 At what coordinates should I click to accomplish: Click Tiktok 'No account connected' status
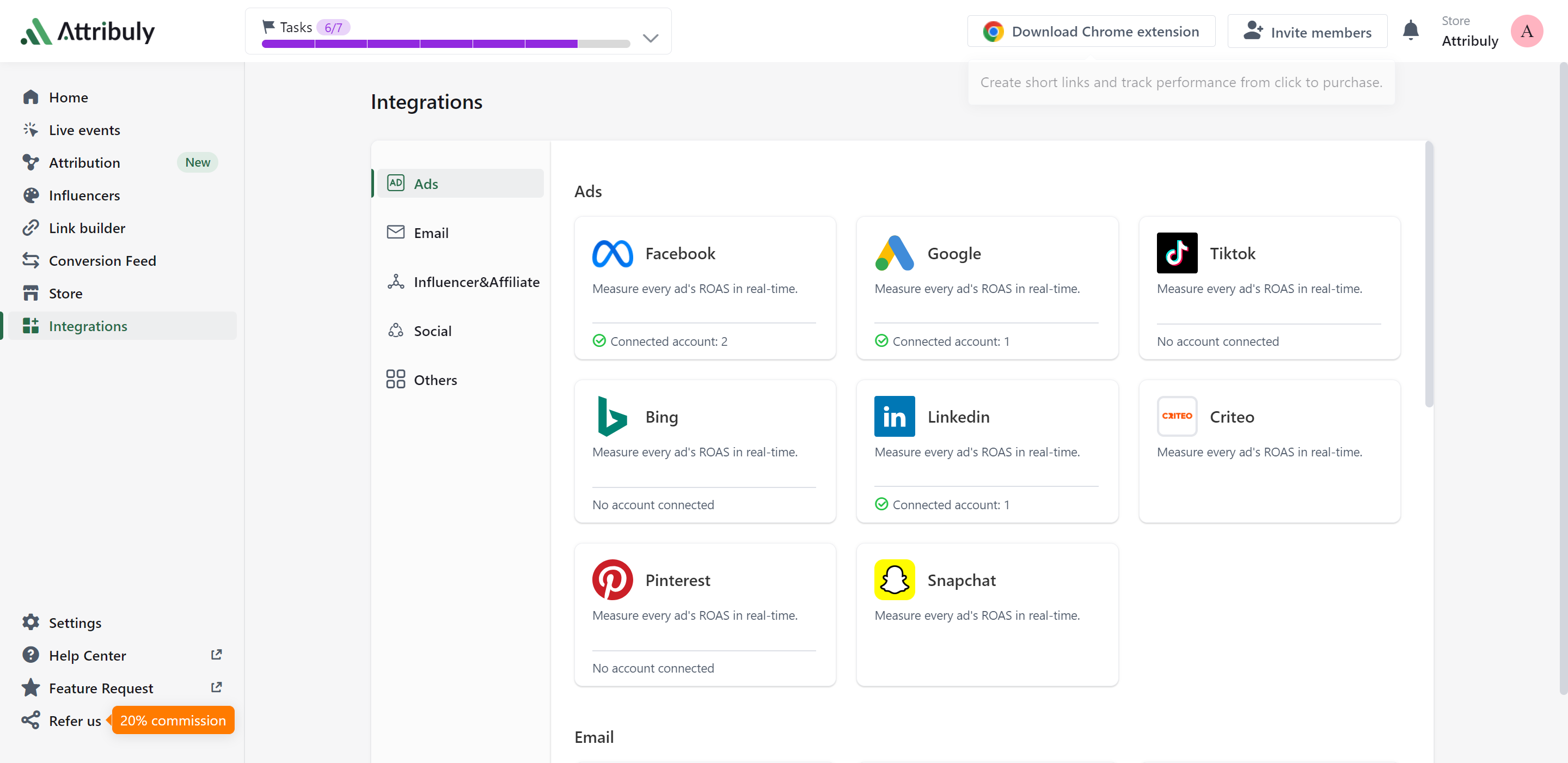[1217, 341]
